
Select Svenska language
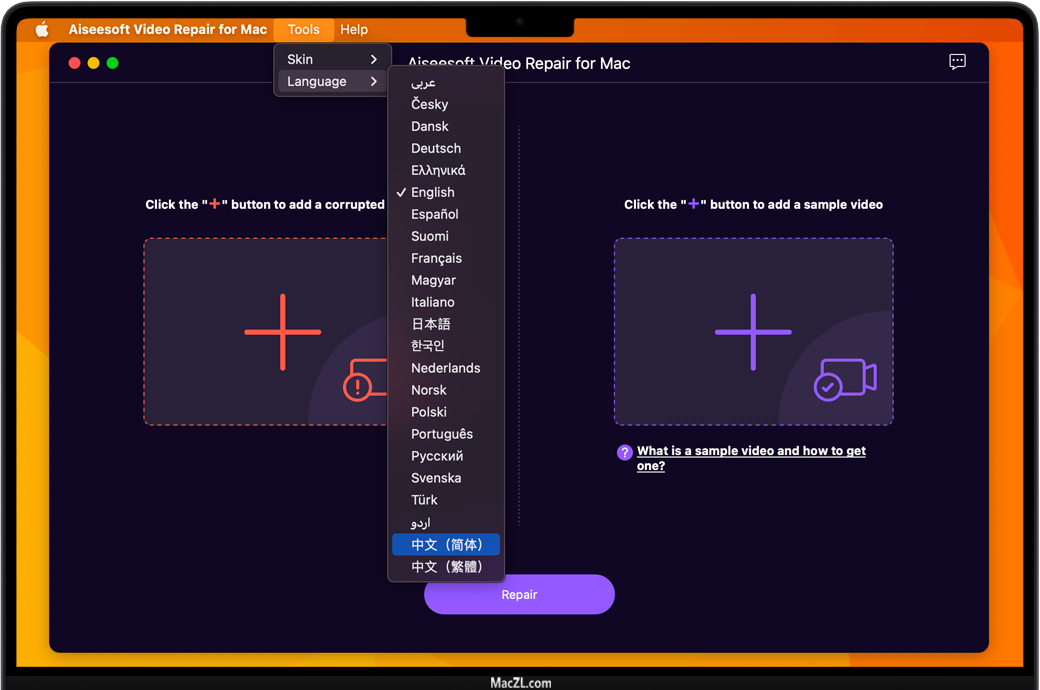[446, 478]
